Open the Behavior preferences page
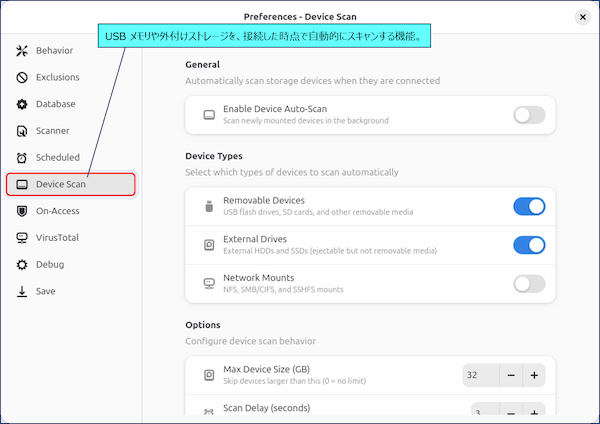Image resolution: width=600 pixels, height=424 pixels. click(71, 51)
